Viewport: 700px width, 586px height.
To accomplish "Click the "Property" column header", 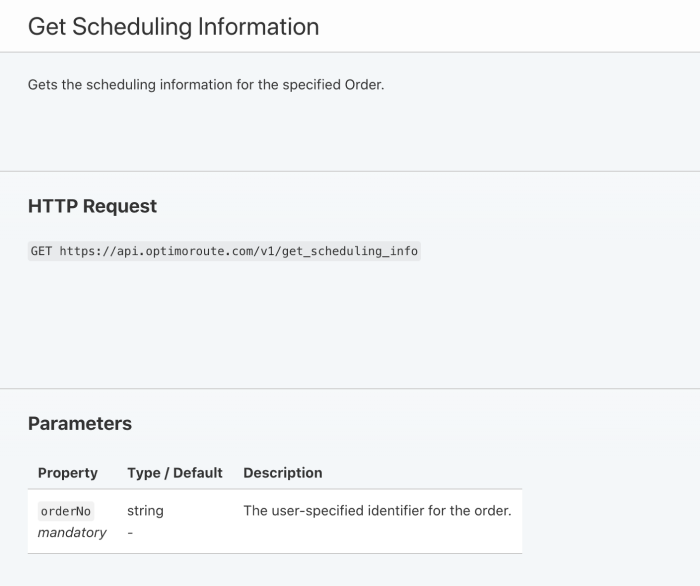I will click(x=68, y=472).
